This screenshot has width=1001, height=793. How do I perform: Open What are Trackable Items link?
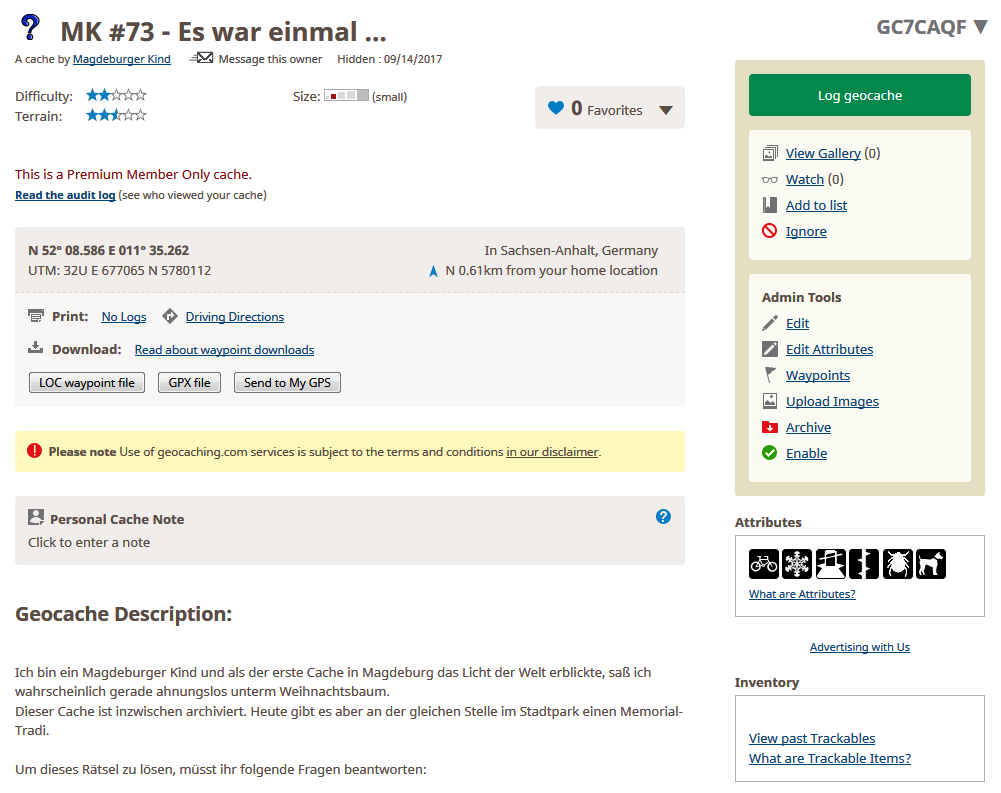[x=829, y=759]
